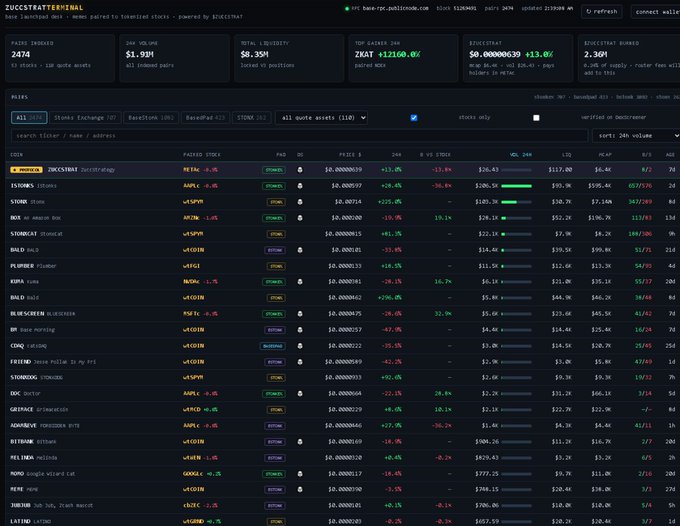Click the refresh button
680x526 pixels.
click(602, 12)
